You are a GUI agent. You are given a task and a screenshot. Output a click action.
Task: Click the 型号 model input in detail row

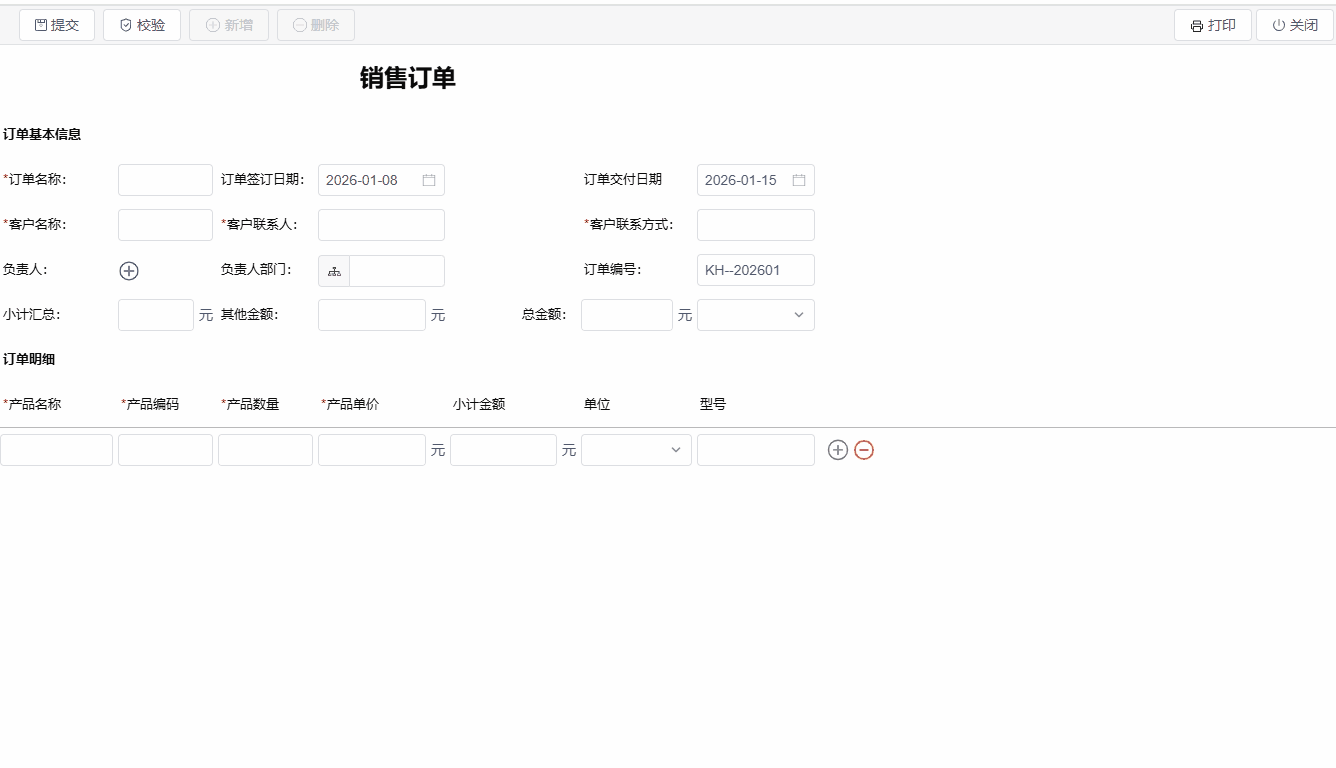(755, 450)
